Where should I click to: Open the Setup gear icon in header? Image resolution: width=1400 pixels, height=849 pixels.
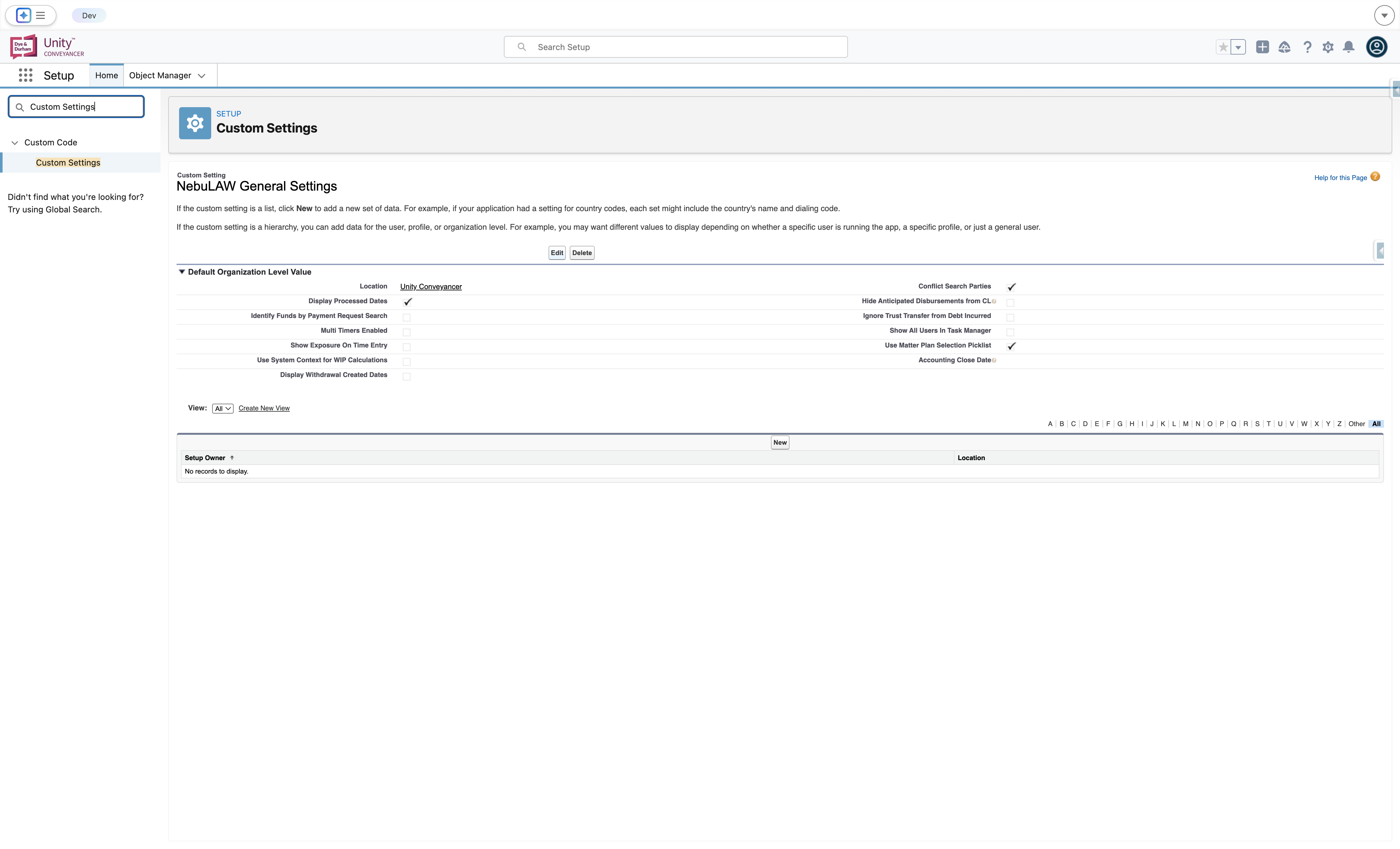pos(1328,47)
